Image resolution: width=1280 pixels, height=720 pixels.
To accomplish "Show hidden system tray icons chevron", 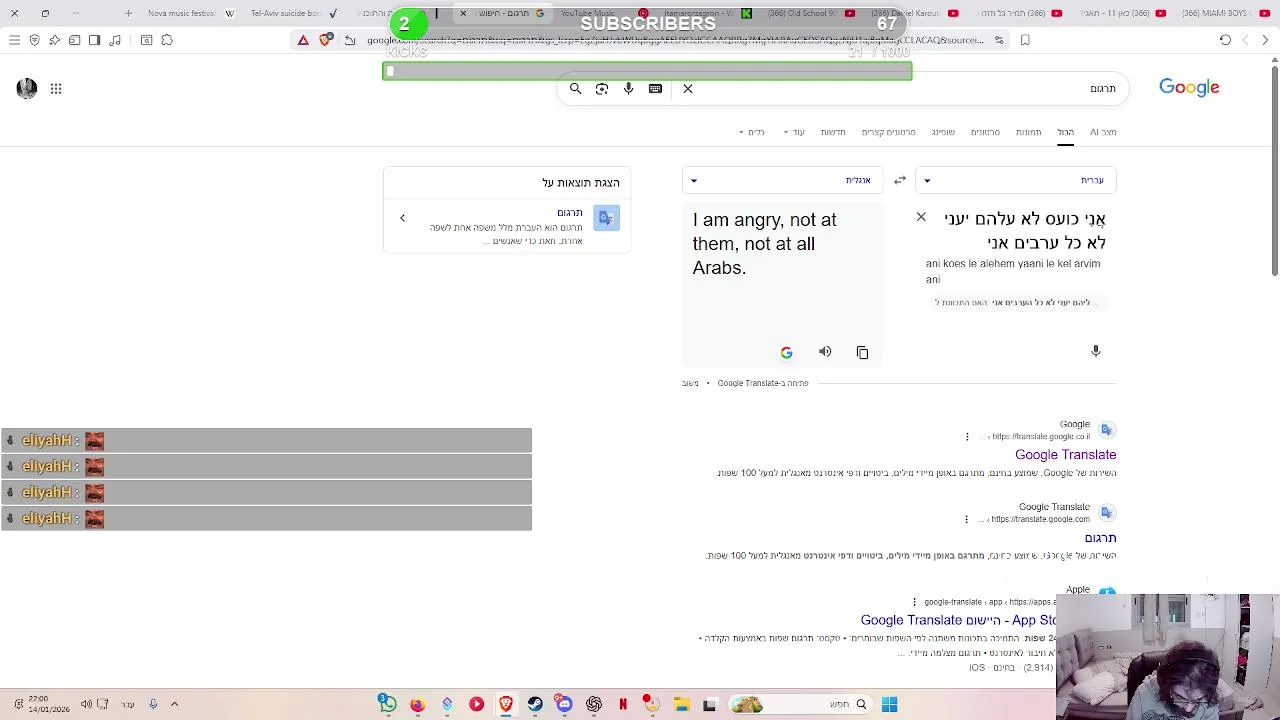I will coord(174,704).
